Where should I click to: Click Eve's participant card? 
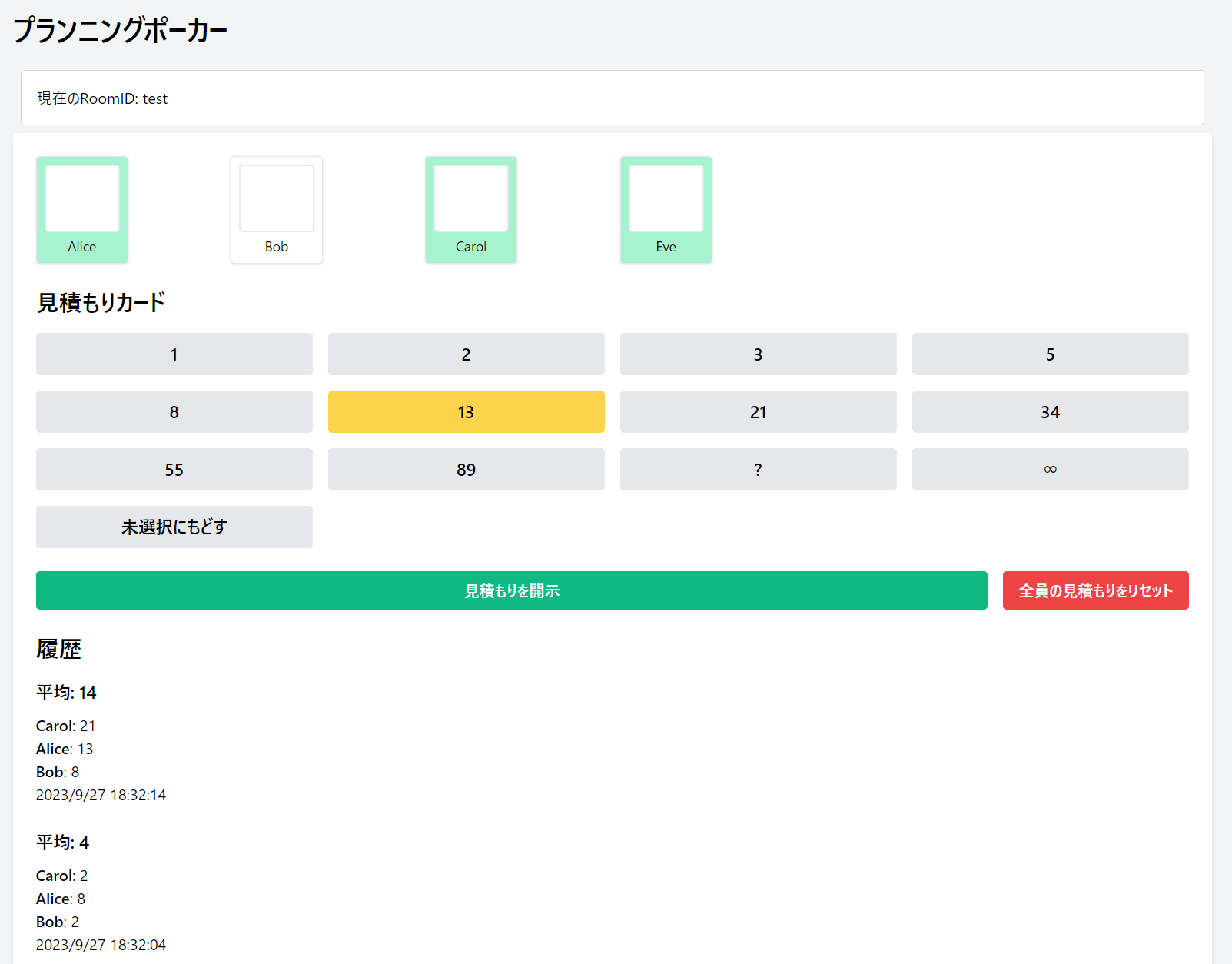pyautogui.click(x=666, y=209)
